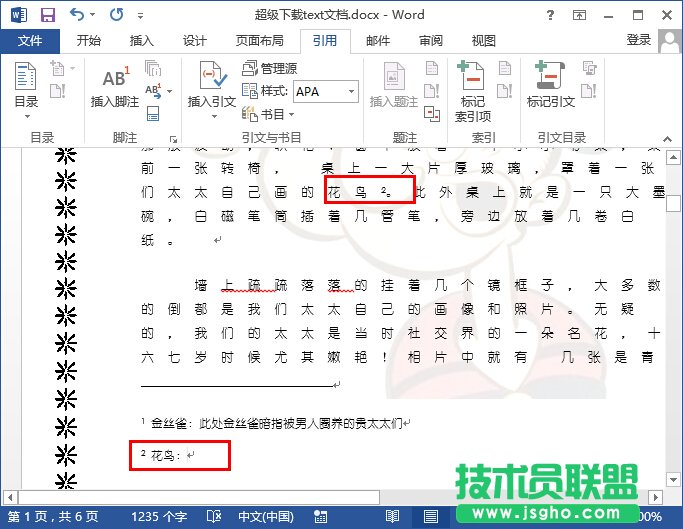Click the Redo/Repeat icon in quick access toolbar
Viewport: 683px width, 529px height.
tap(116, 15)
